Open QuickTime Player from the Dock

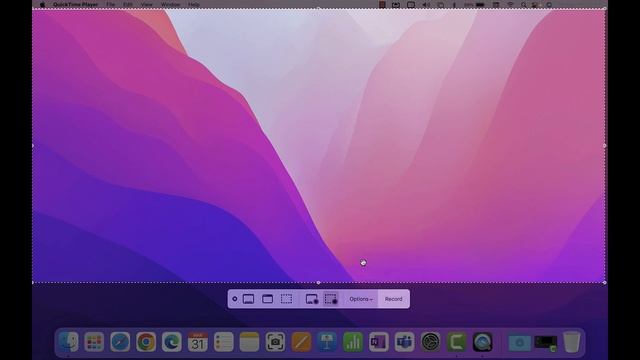(x=482, y=342)
